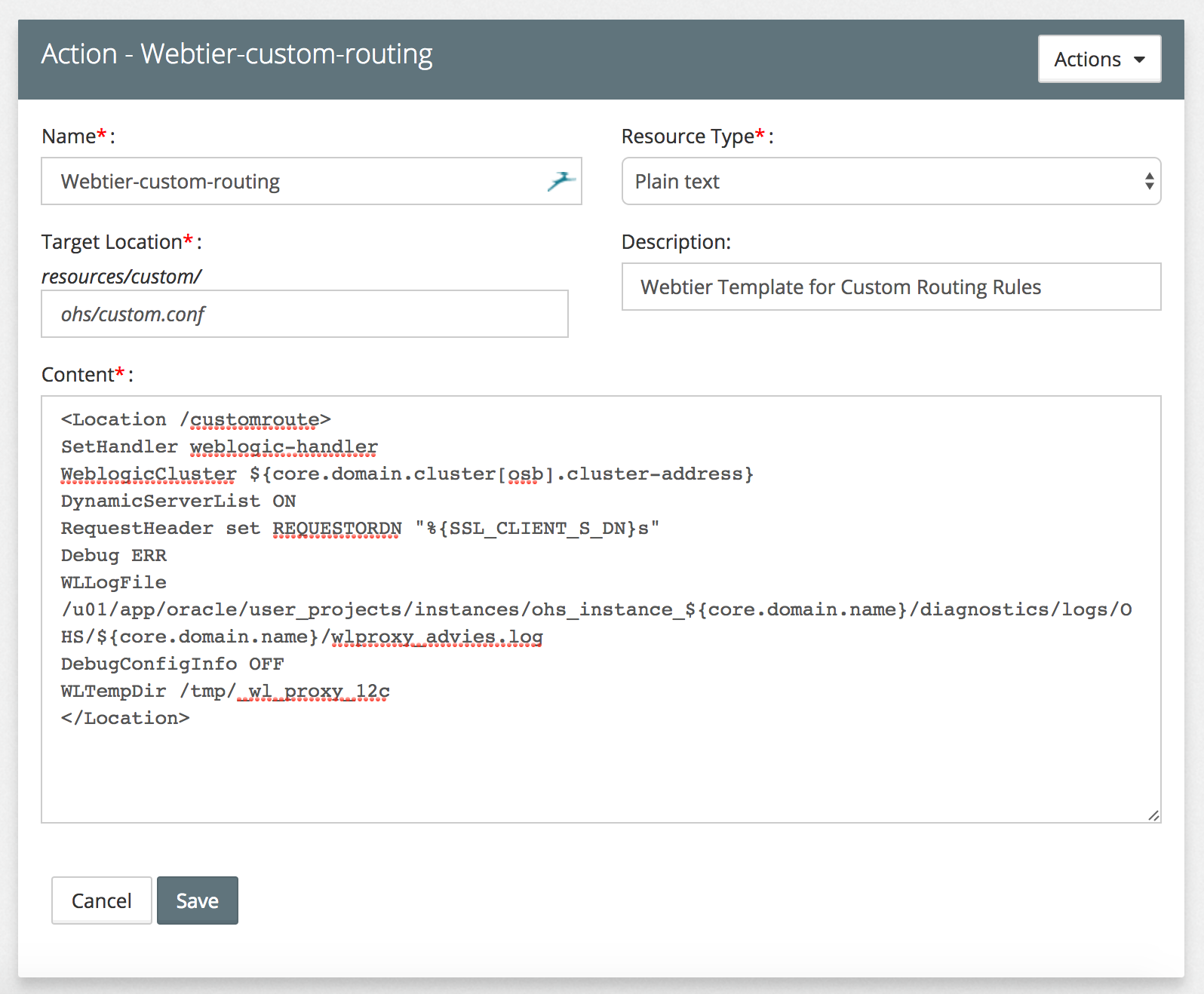Click the 'WLLogFile' line
The image size is (1204, 994).
tap(114, 583)
